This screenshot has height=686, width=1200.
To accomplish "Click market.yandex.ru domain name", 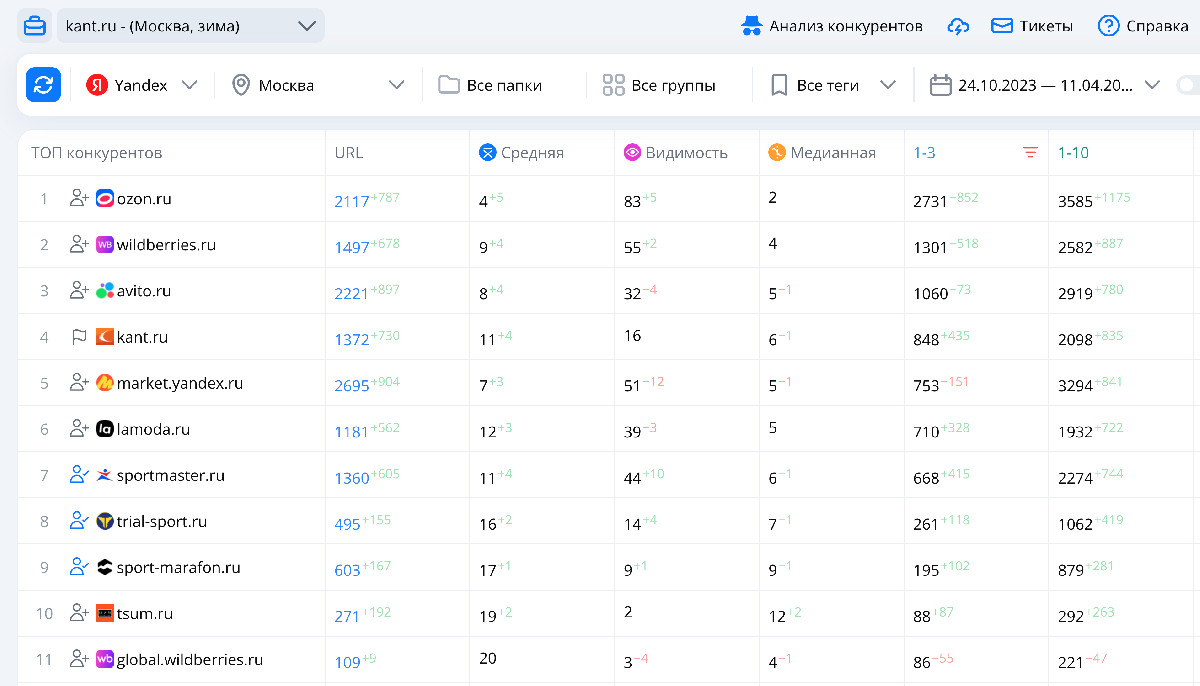I will pyautogui.click(x=180, y=383).
